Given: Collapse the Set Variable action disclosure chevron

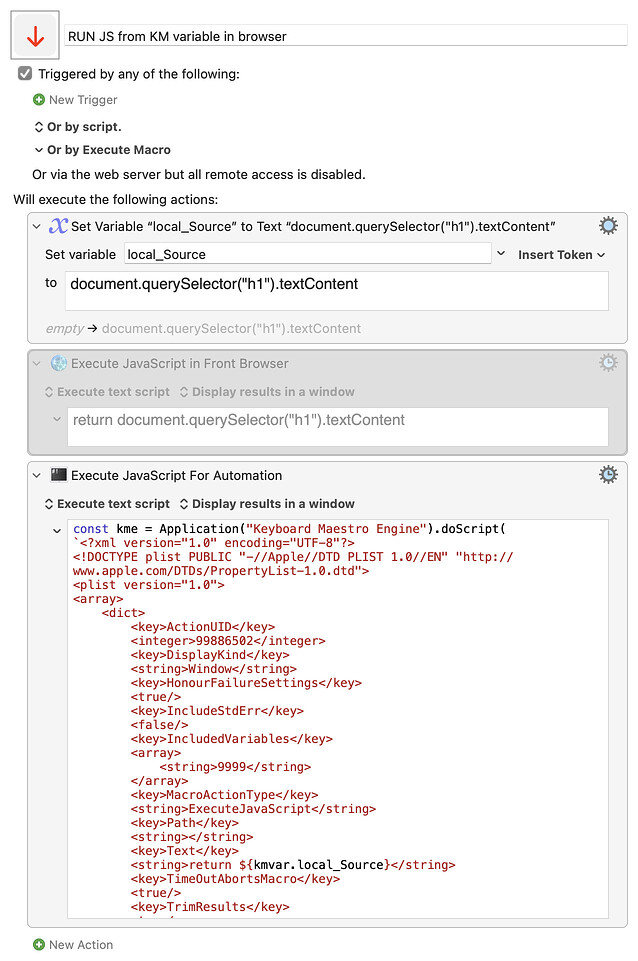Looking at the screenshot, I should click(x=37, y=227).
